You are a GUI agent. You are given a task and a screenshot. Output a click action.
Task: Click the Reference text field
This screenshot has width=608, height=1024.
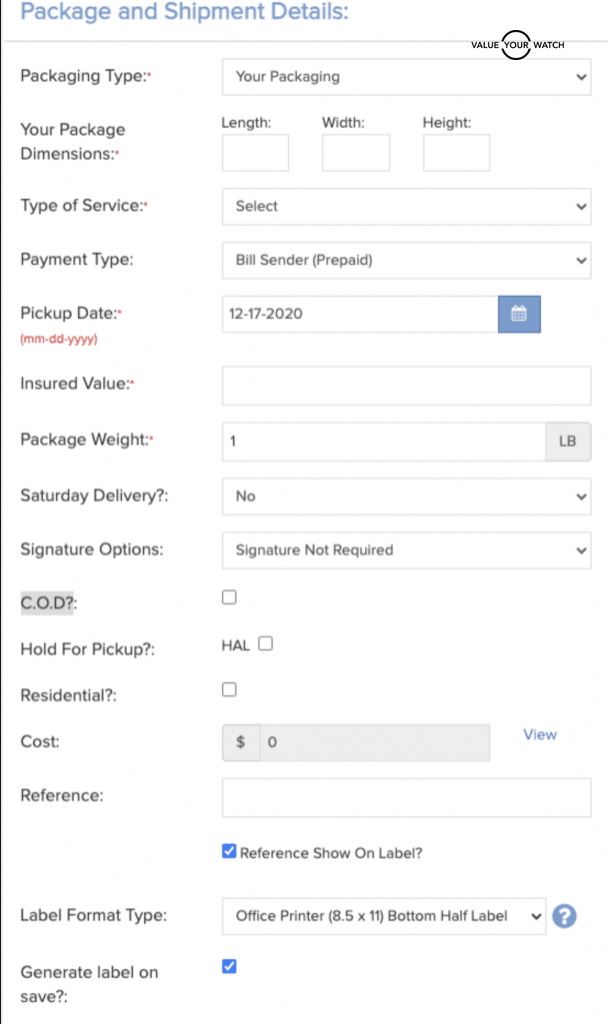406,798
